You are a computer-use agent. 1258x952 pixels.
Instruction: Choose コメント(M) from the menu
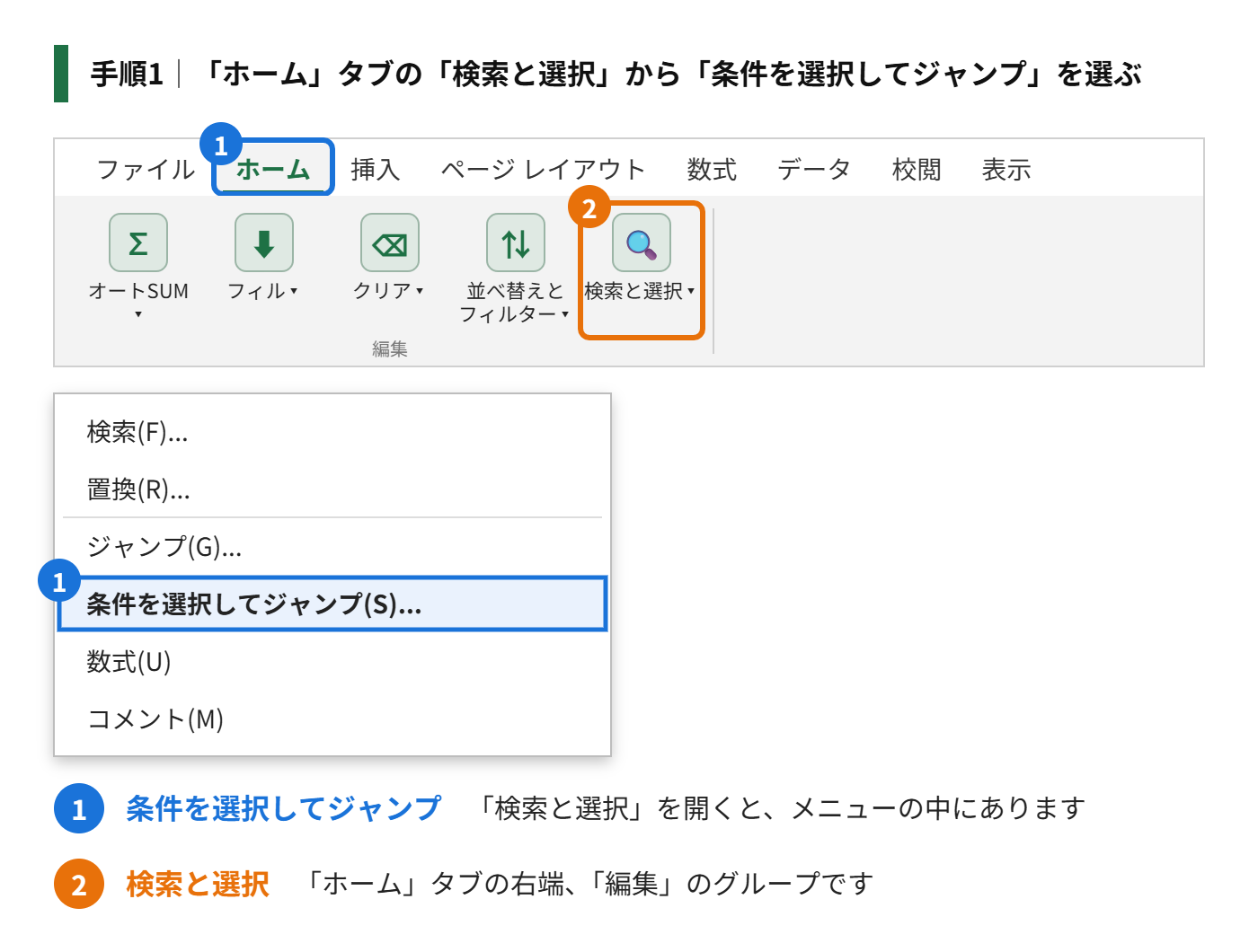[x=332, y=719]
